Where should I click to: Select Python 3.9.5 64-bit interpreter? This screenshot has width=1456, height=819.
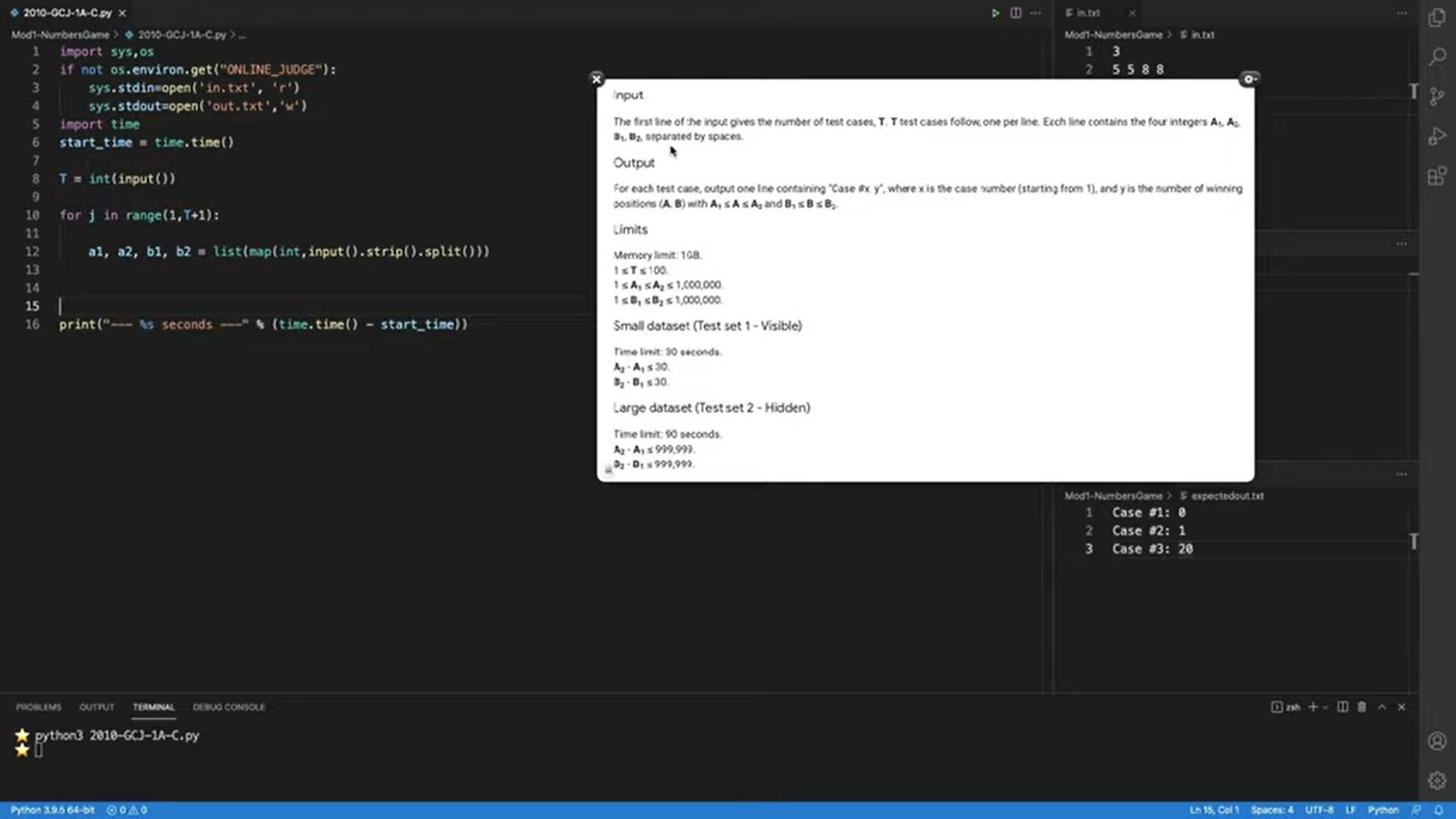(52, 810)
